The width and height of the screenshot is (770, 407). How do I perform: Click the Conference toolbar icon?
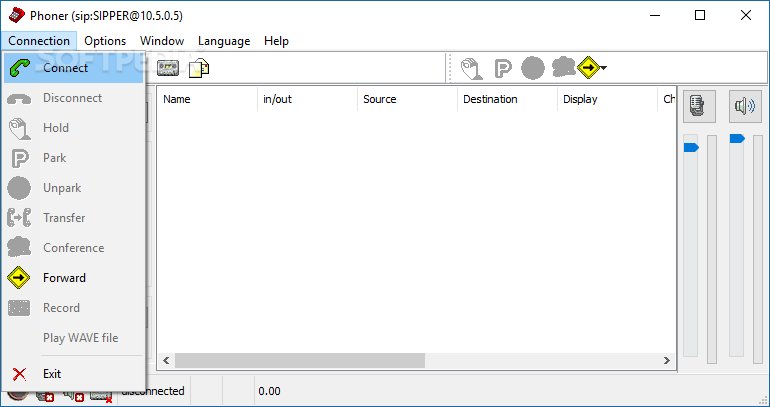[x=563, y=67]
